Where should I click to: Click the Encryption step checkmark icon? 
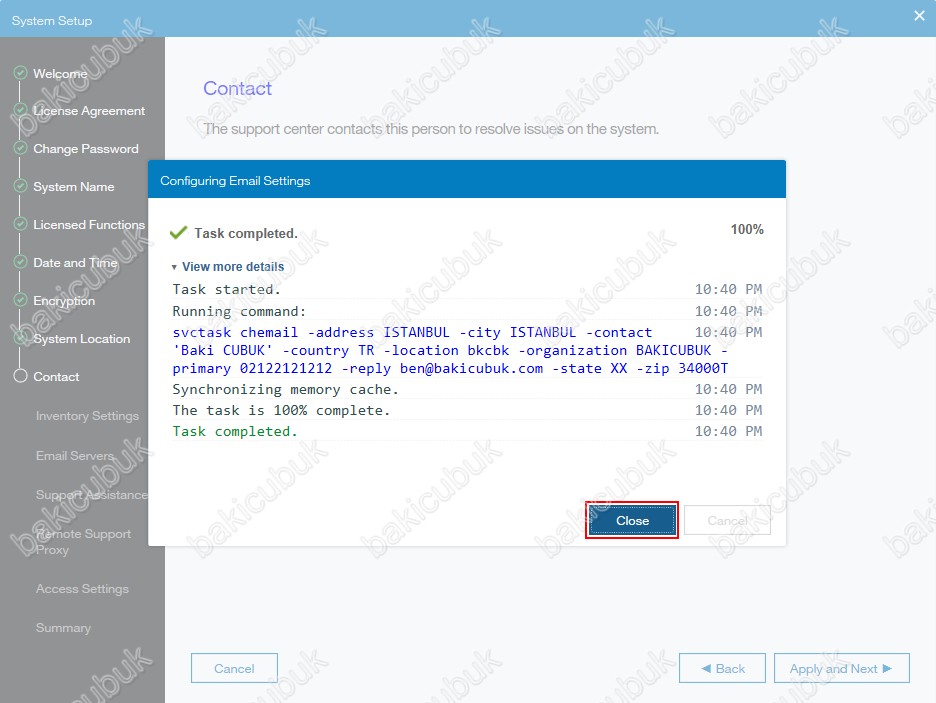tap(20, 300)
